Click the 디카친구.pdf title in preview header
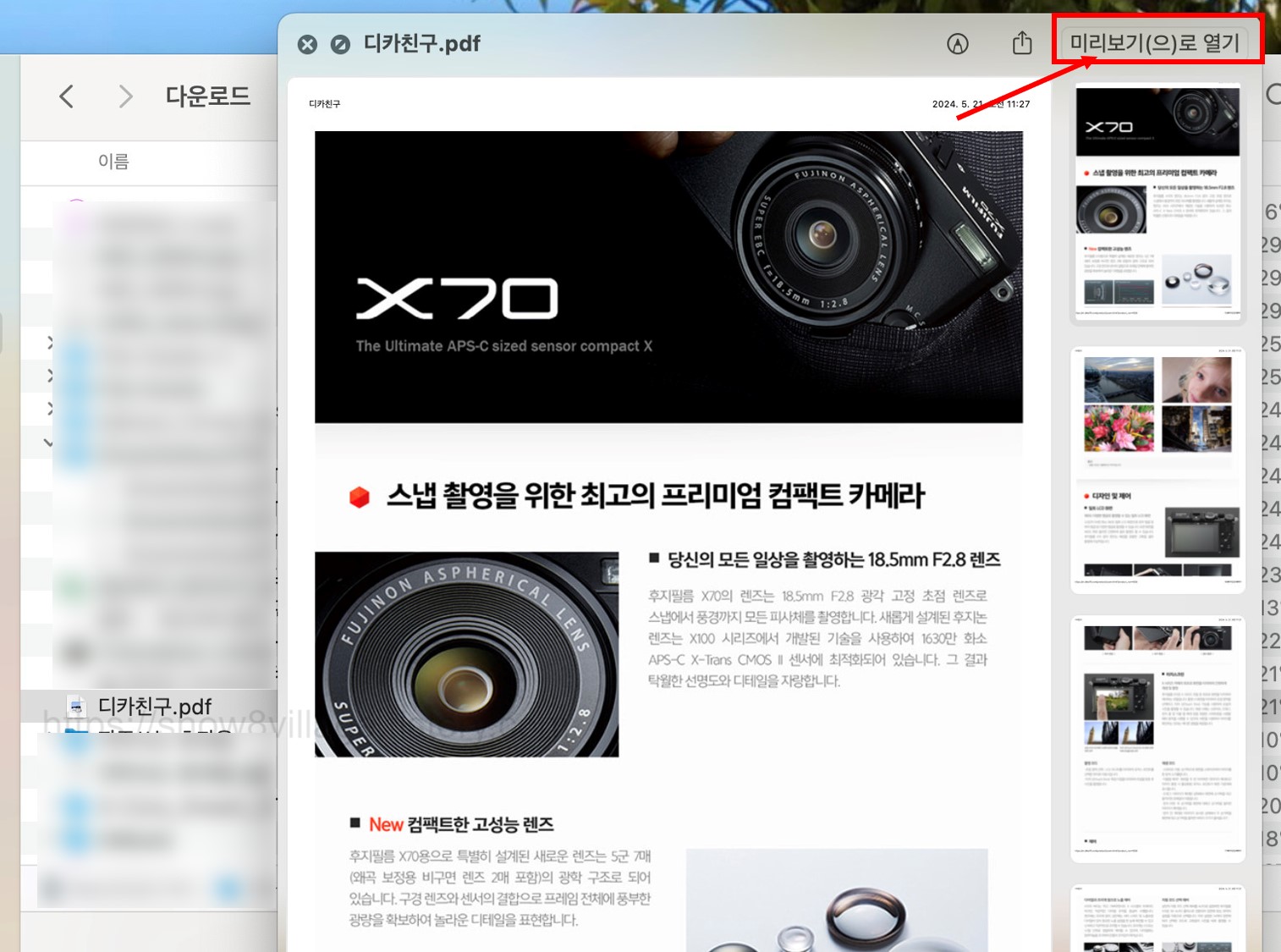Image resolution: width=1281 pixels, height=952 pixels. pyautogui.click(x=421, y=43)
